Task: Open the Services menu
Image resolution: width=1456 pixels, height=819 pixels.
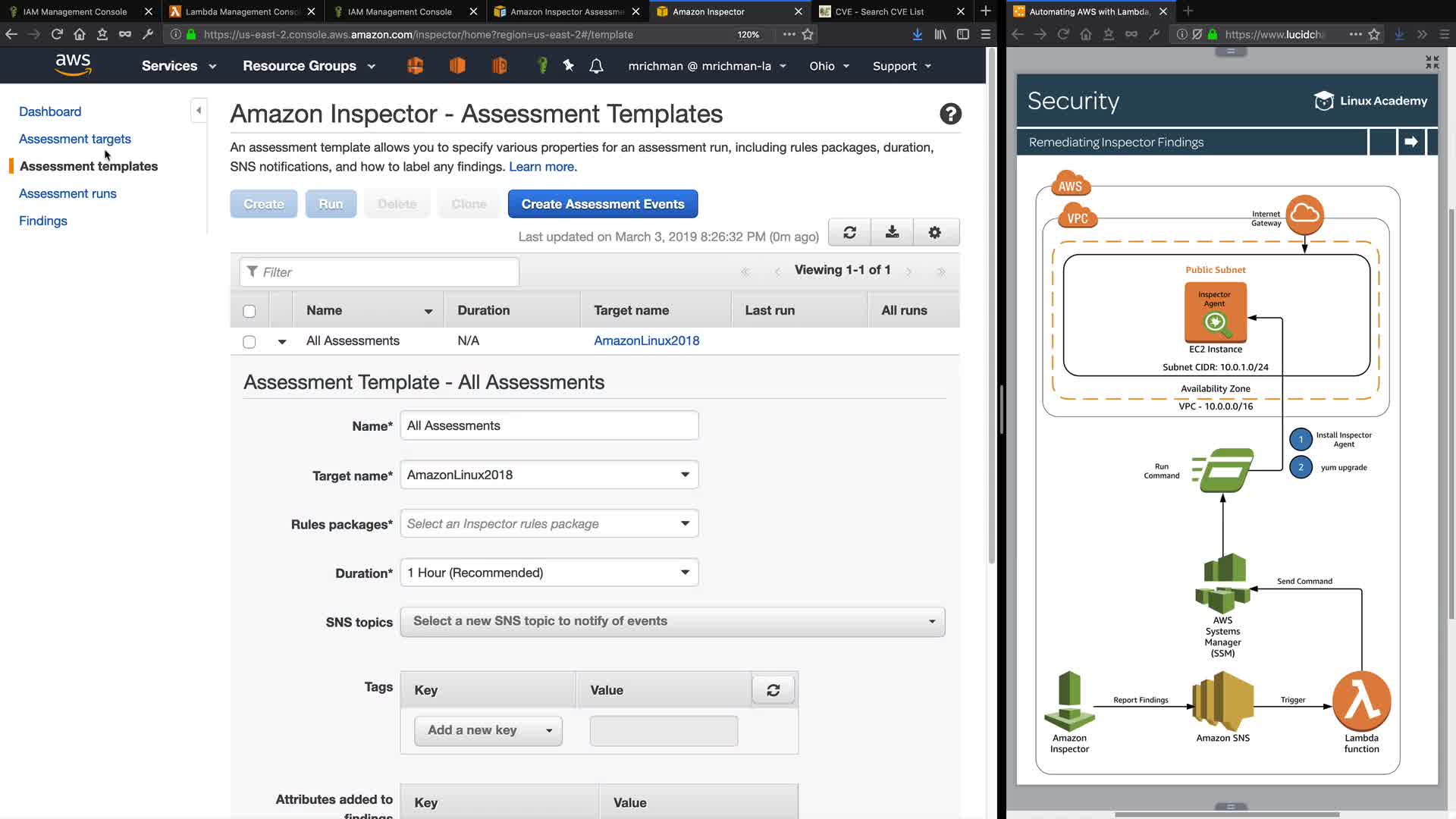Action: 178,66
